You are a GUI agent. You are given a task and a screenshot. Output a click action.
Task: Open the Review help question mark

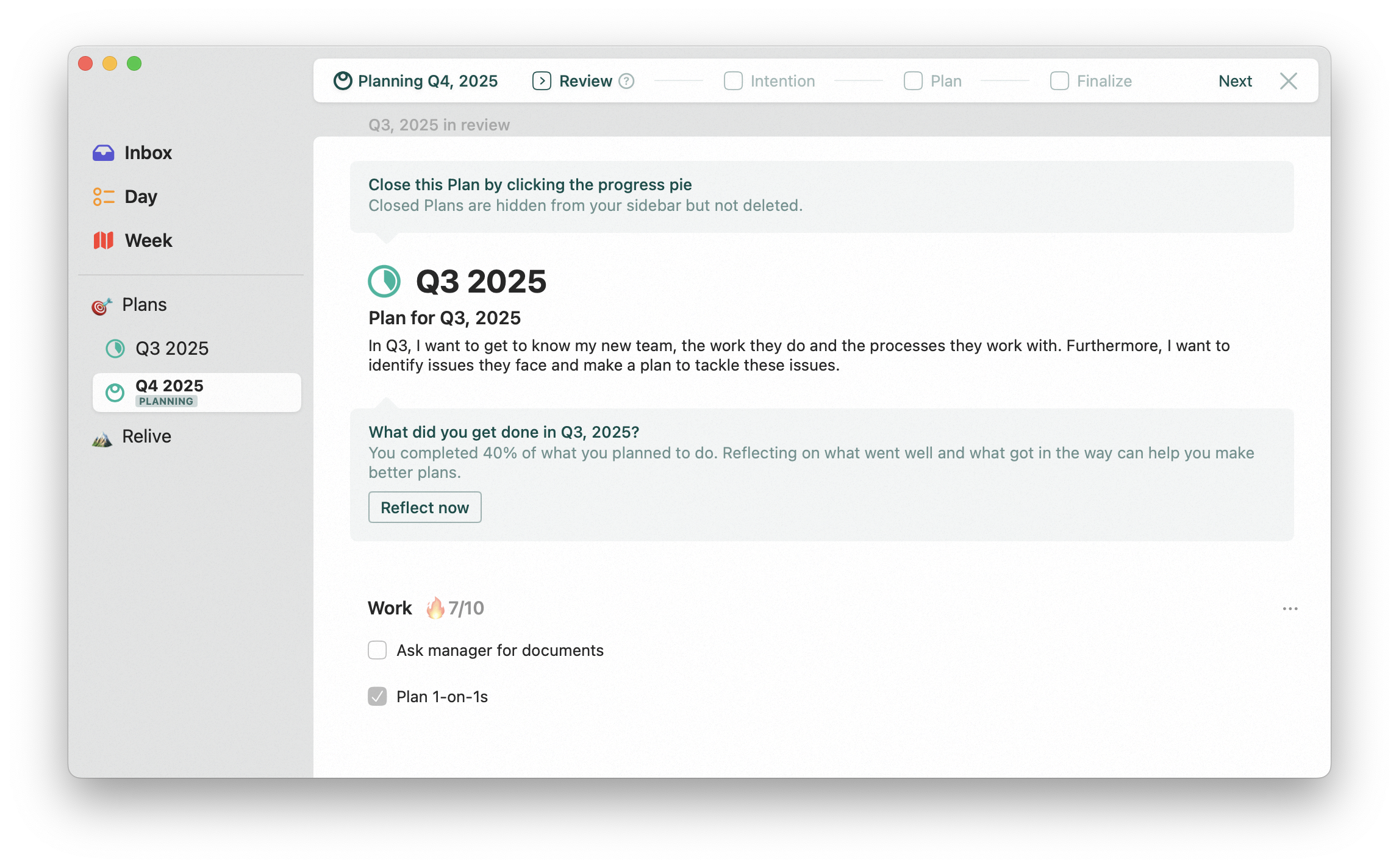click(626, 81)
